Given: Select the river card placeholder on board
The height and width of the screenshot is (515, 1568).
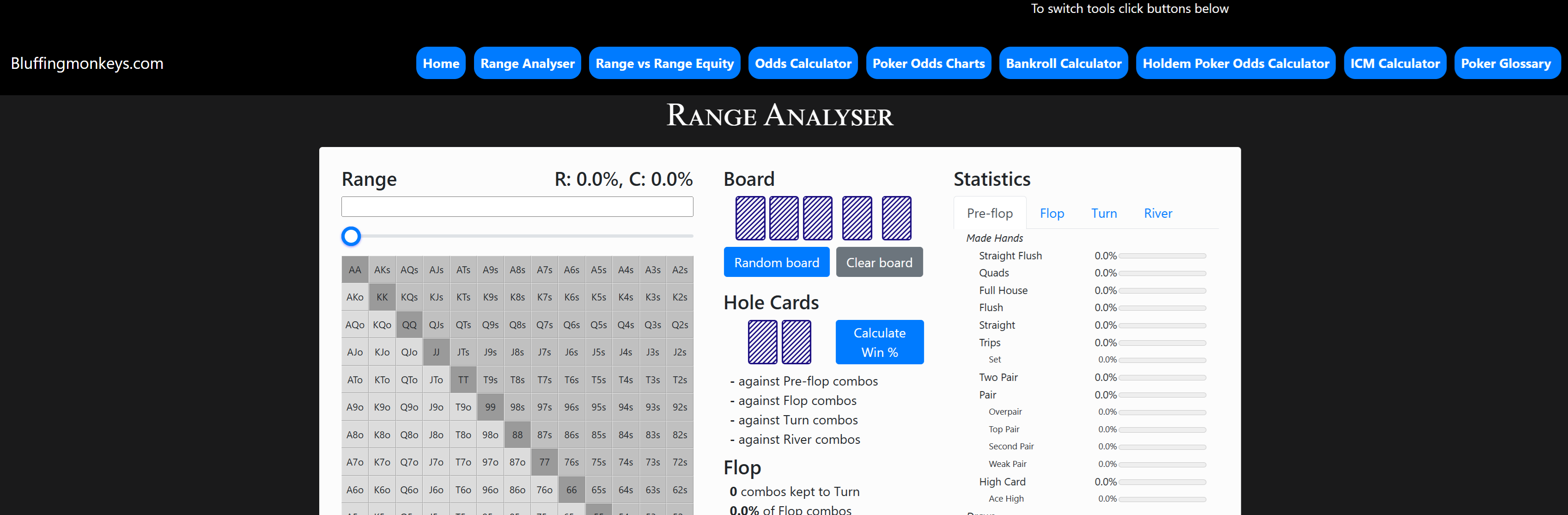Looking at the screenshot, I should [x=897, y=218].
